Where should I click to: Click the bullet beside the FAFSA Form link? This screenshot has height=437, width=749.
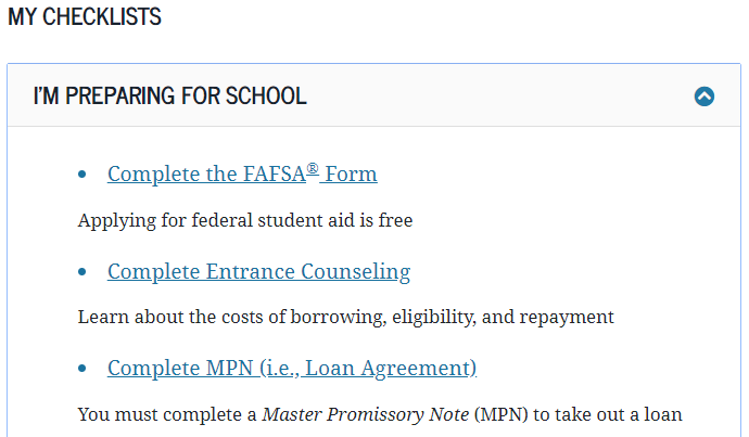pyautogui.click(x=82, y=174)
